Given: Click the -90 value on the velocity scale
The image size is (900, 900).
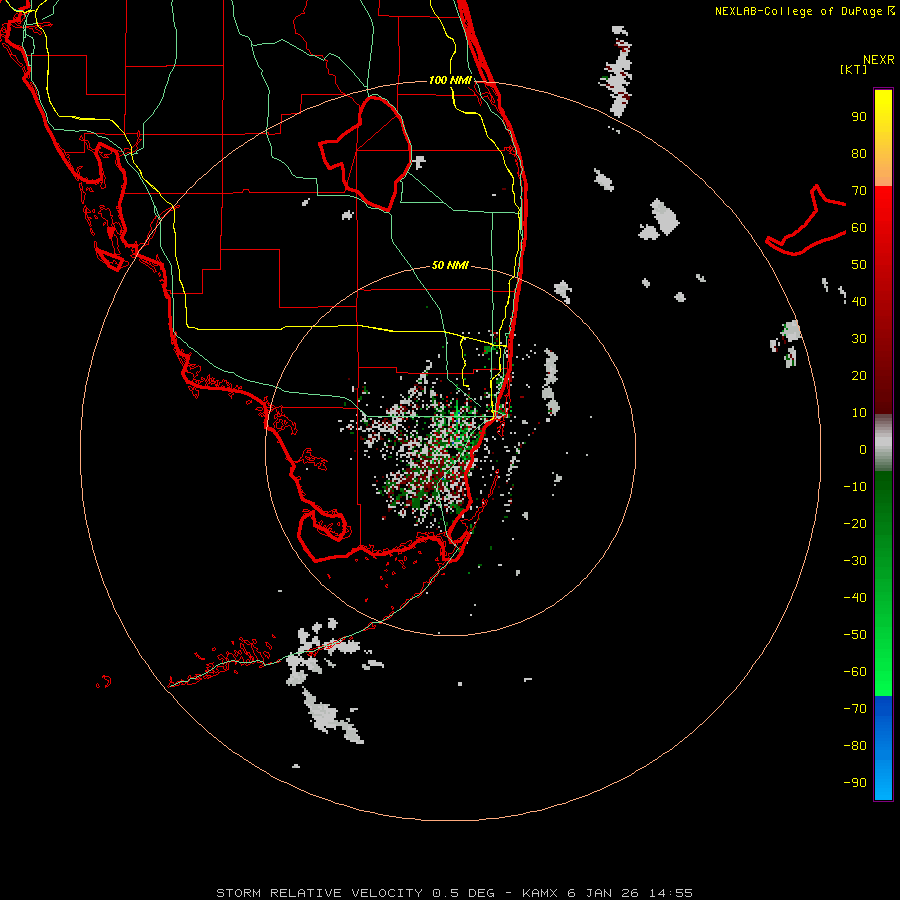Looking at the screenshot, I should click(x=855, y=783).
